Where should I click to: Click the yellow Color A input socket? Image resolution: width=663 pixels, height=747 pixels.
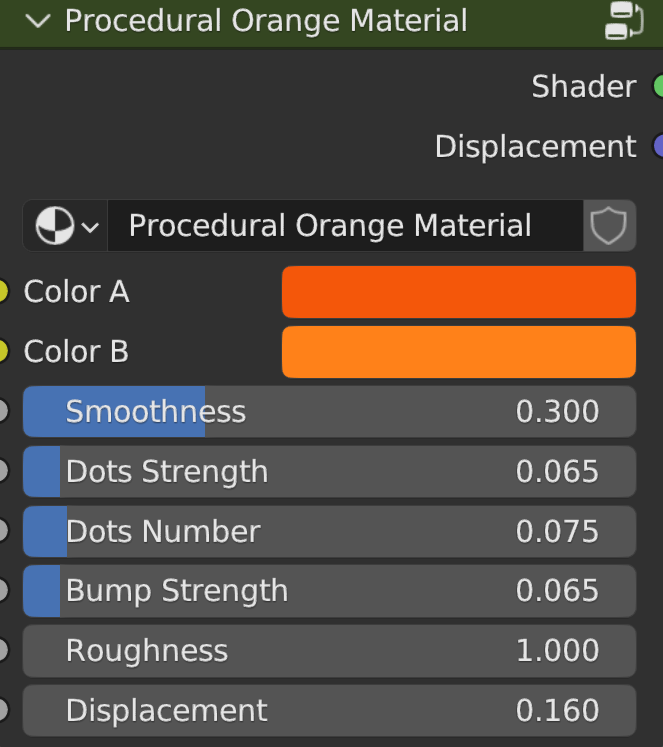(3, 292)
